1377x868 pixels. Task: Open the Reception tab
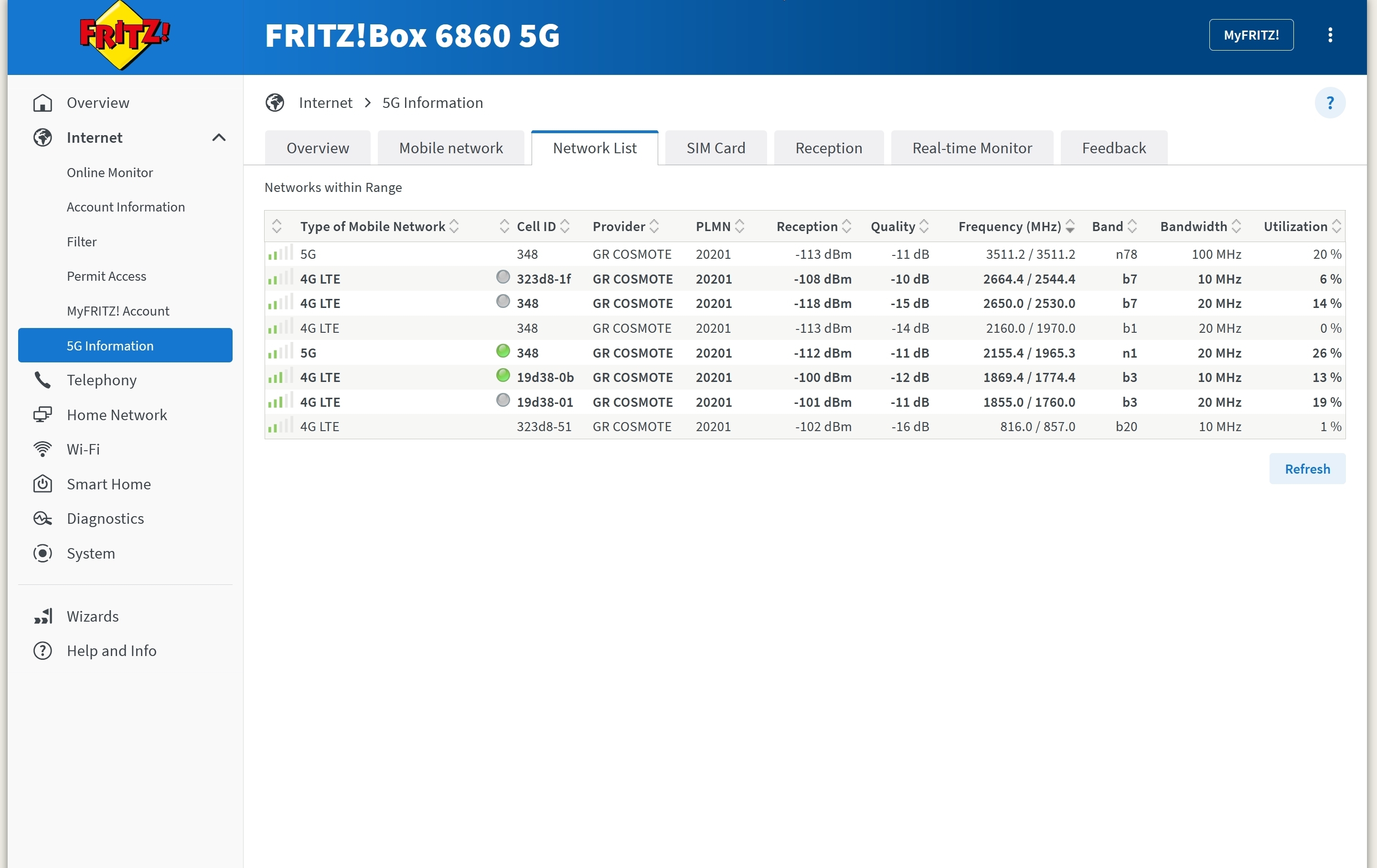829,148
